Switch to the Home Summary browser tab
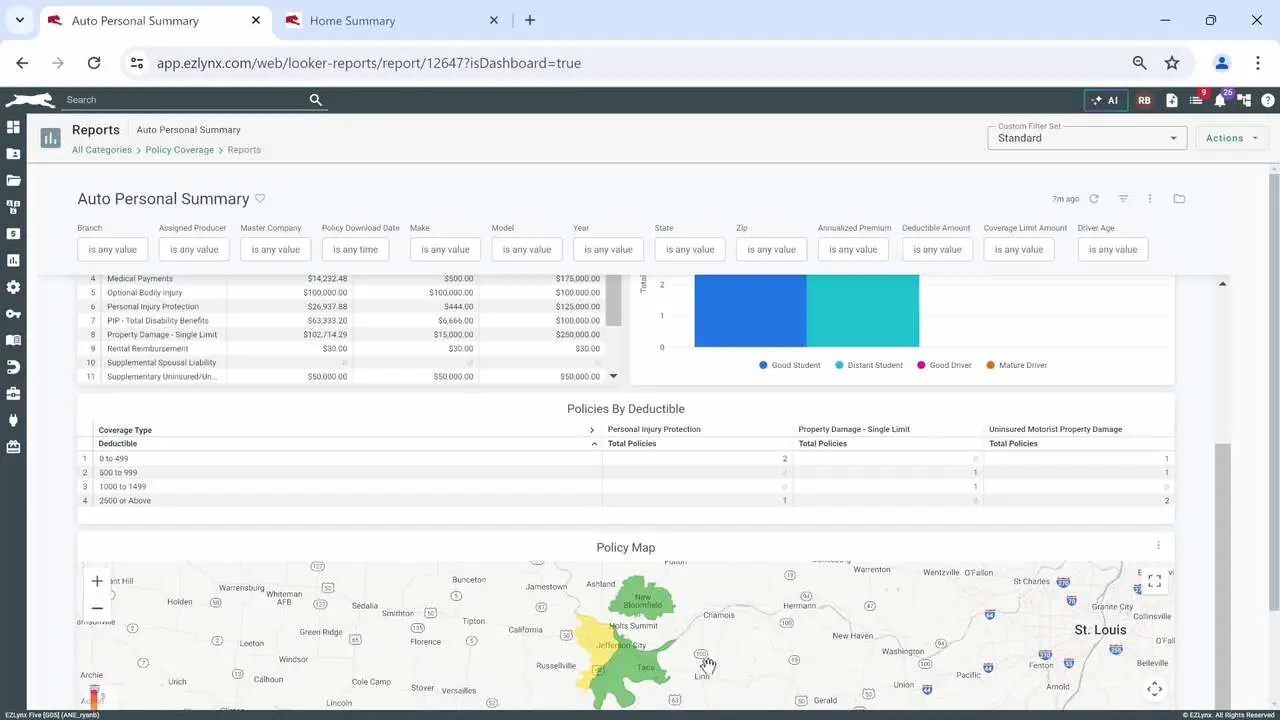This screenshot has width=1280, height=720. 352,20
